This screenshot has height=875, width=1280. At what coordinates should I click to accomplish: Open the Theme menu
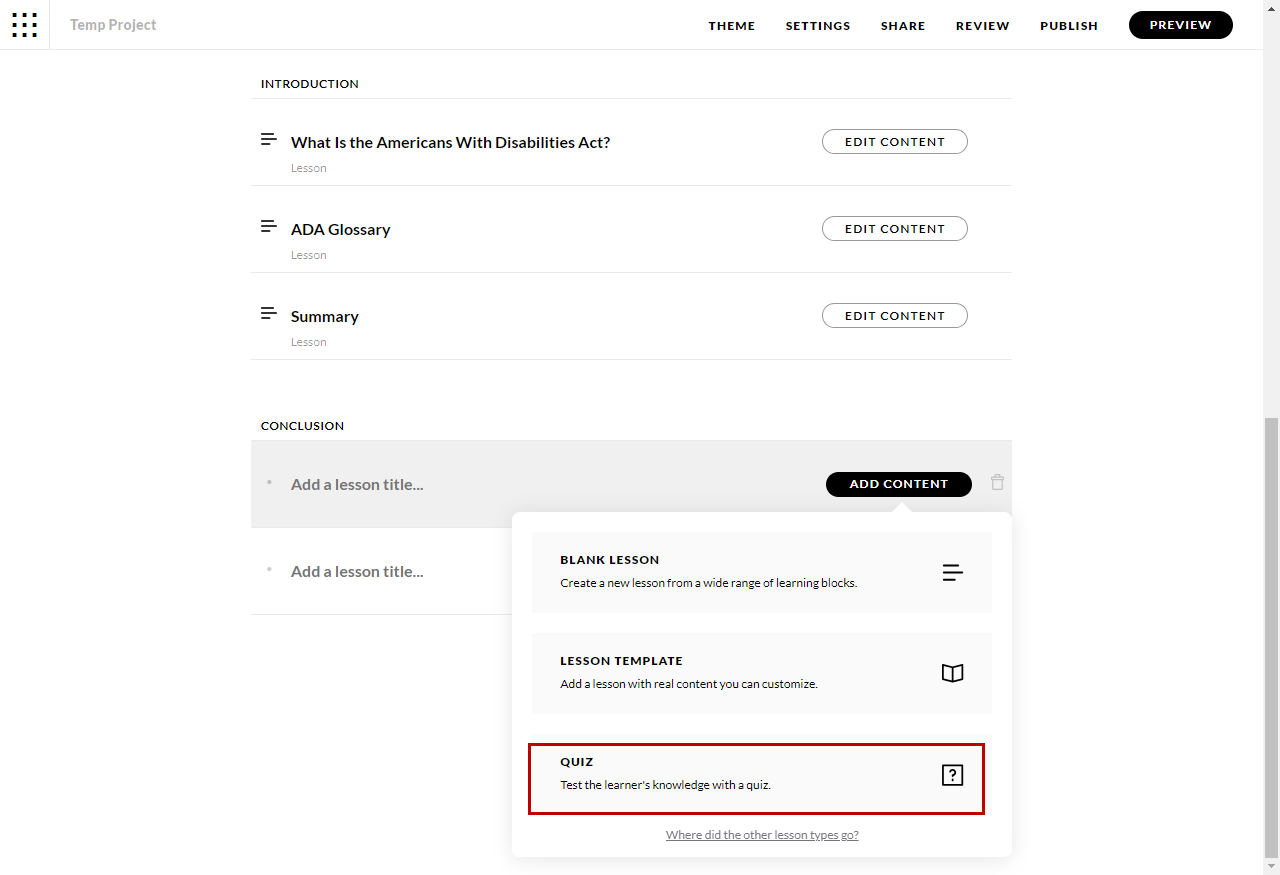click(731, 26)
